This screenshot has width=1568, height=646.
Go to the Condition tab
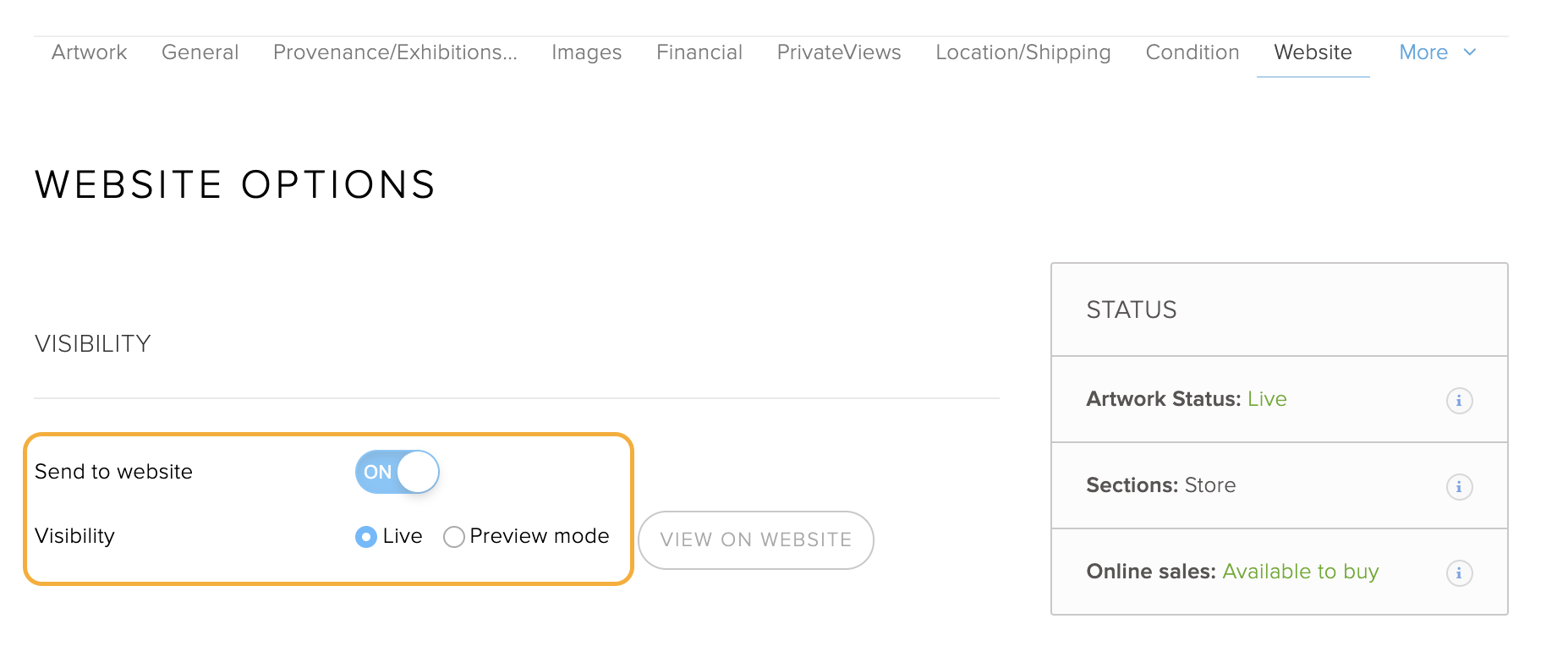click(1192, 52)
